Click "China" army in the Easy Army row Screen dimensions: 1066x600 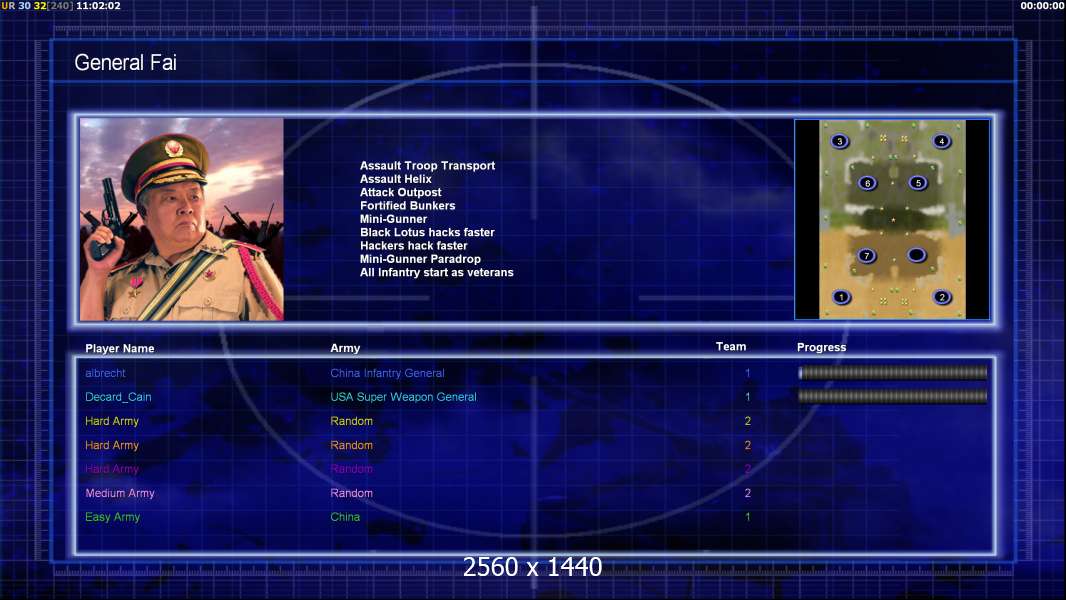[x=345, y=517]
